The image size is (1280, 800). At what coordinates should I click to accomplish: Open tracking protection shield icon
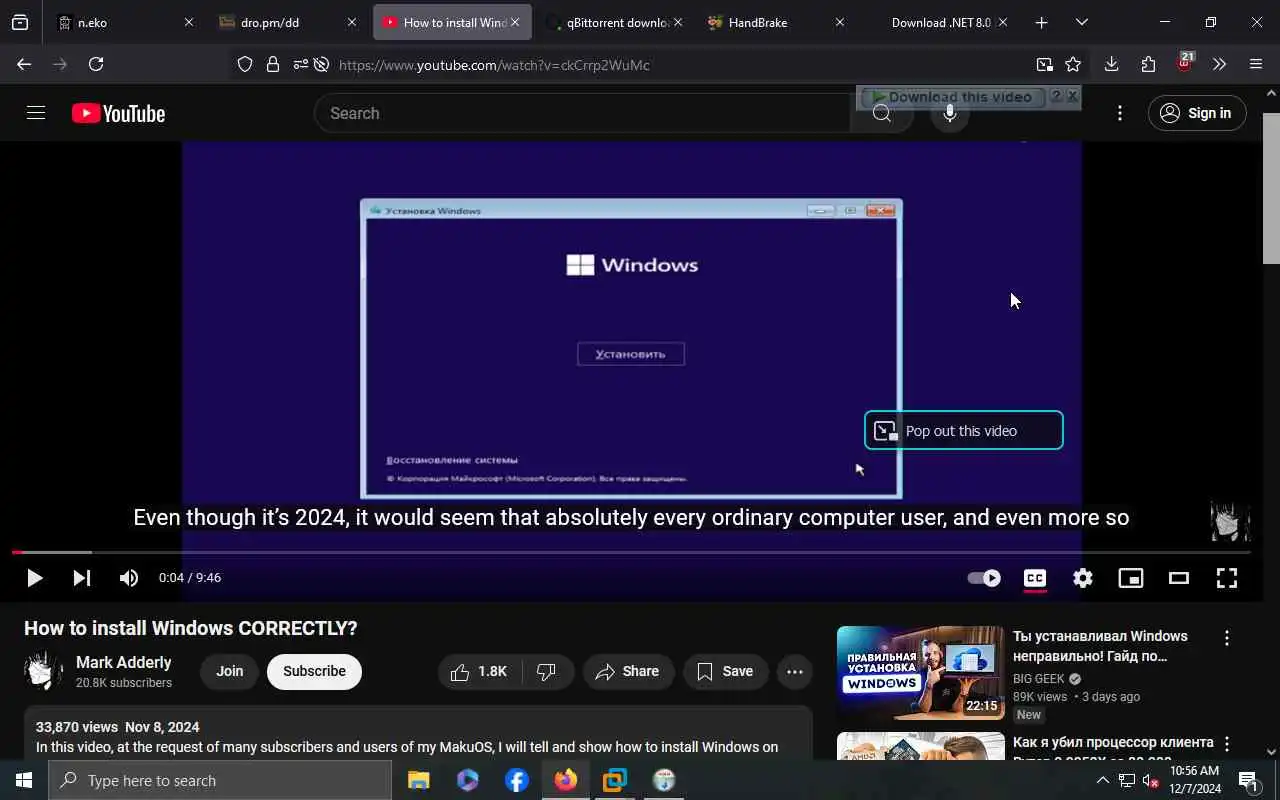pyautogui.click(x=245, y=65)
